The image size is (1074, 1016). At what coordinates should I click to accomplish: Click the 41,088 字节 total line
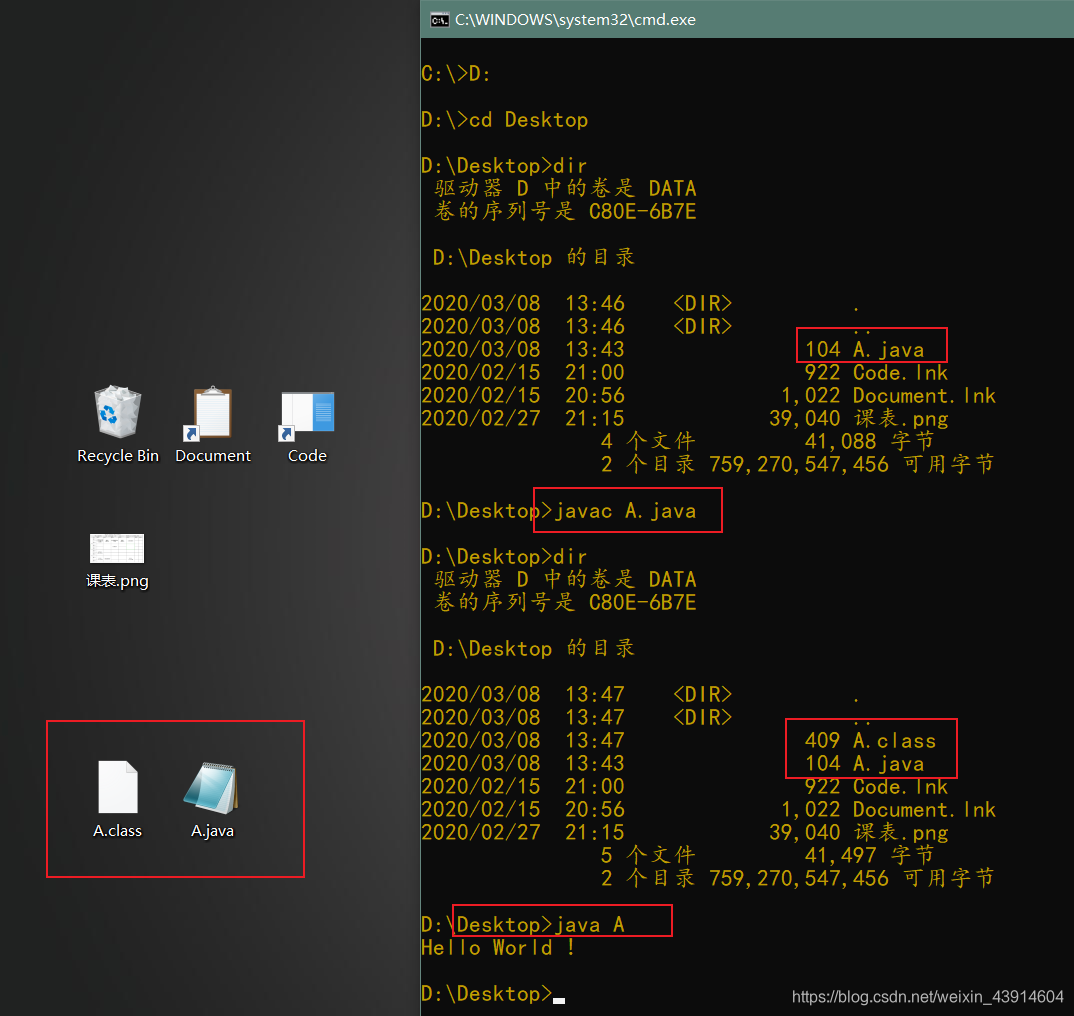(869, 441)
